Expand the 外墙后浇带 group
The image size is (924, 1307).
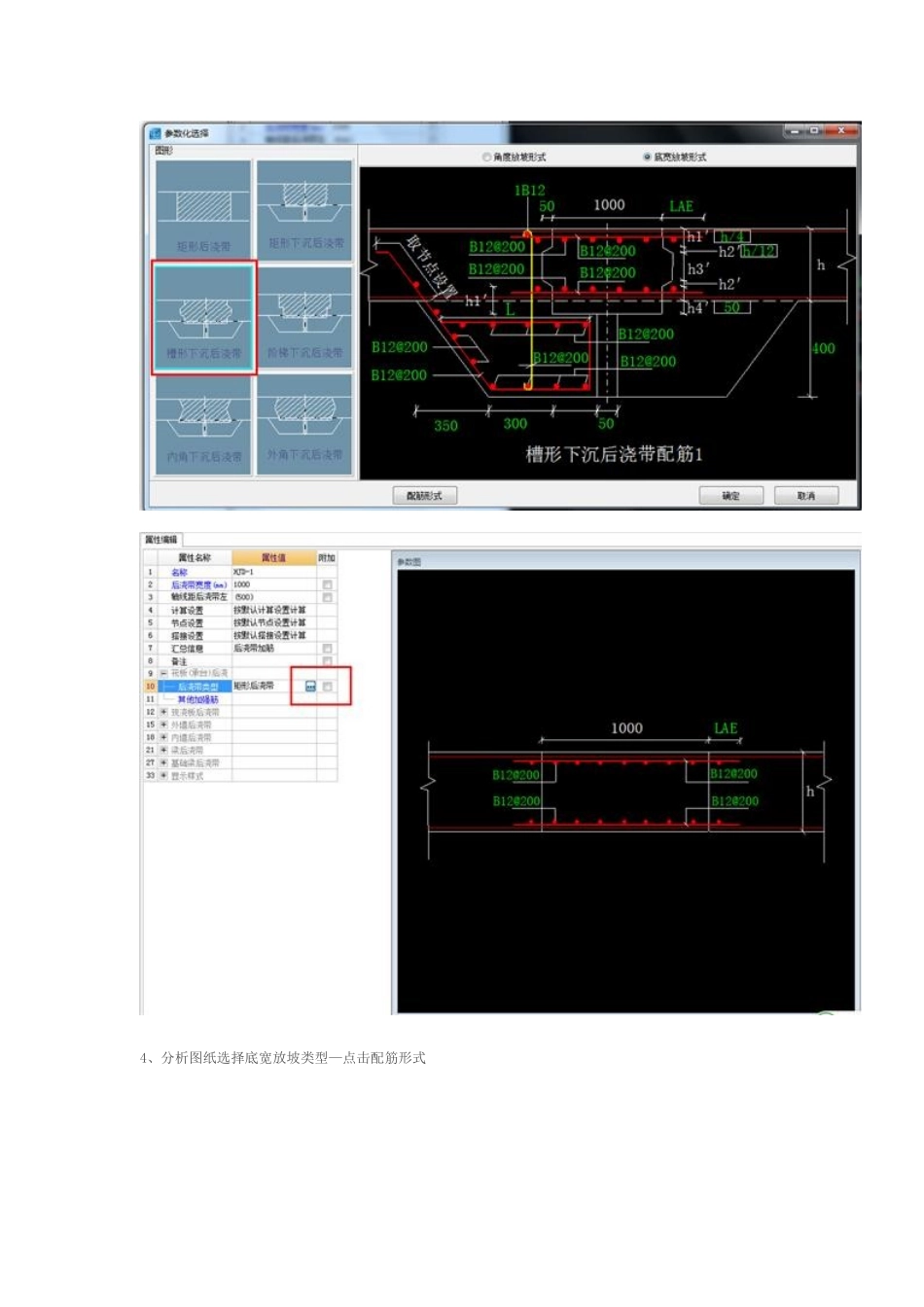(x=163, y=724)
